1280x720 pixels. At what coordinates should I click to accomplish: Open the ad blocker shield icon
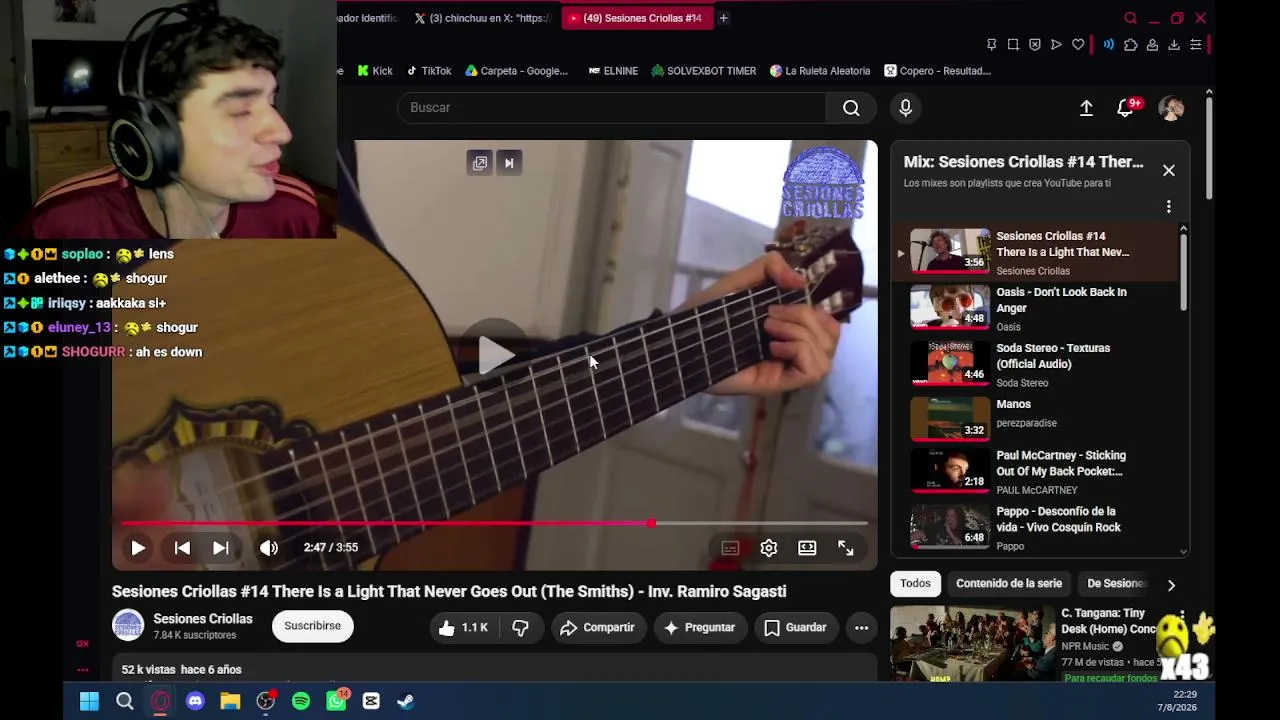(x=1035, y=45)
